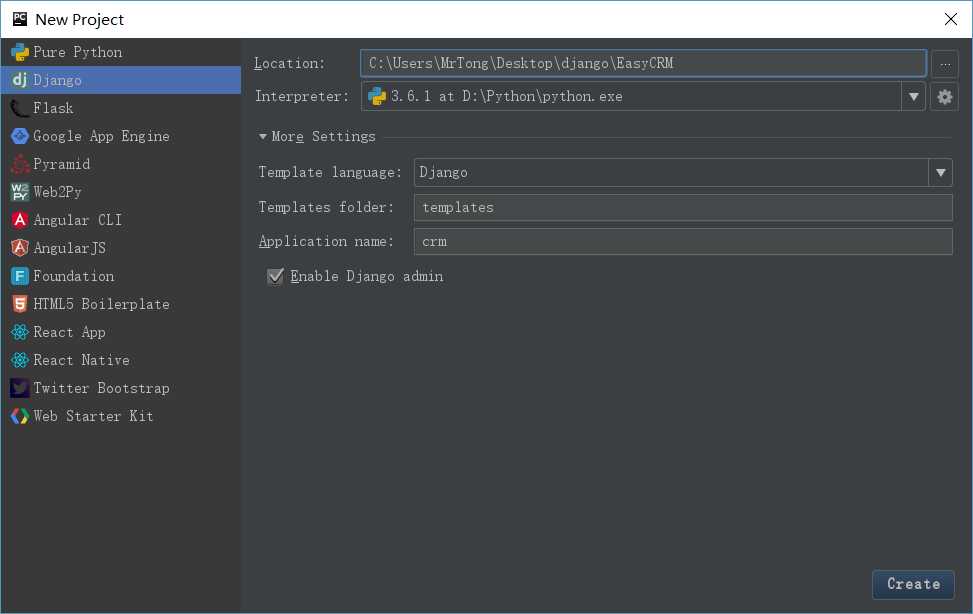Choose Web2Py project type label

tap(57, 192)
